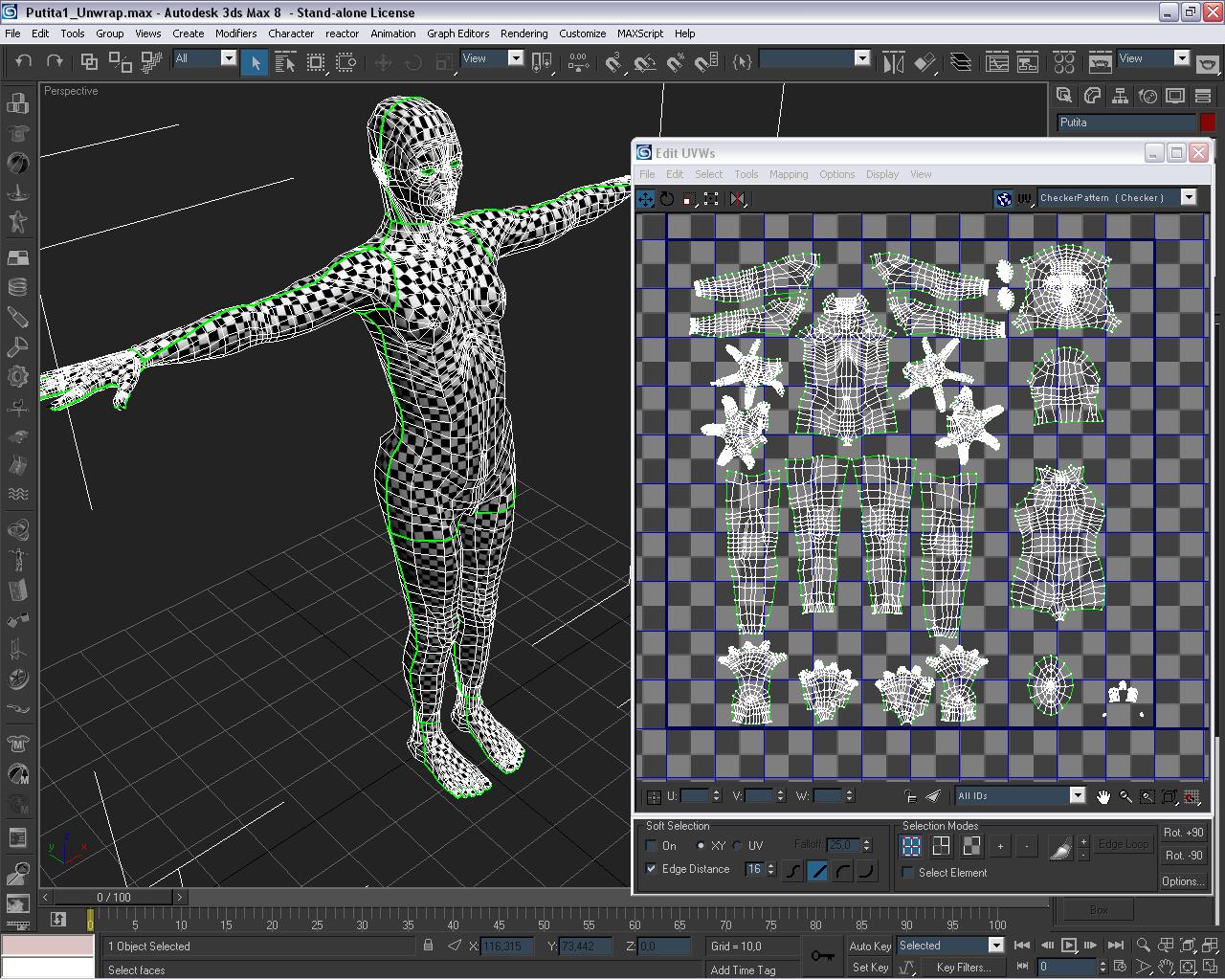Image resolution: width=1225 pixels, height=980 pixels.
Task: Select the XY soft selection radio button
Action: click(x=702, y=846)
